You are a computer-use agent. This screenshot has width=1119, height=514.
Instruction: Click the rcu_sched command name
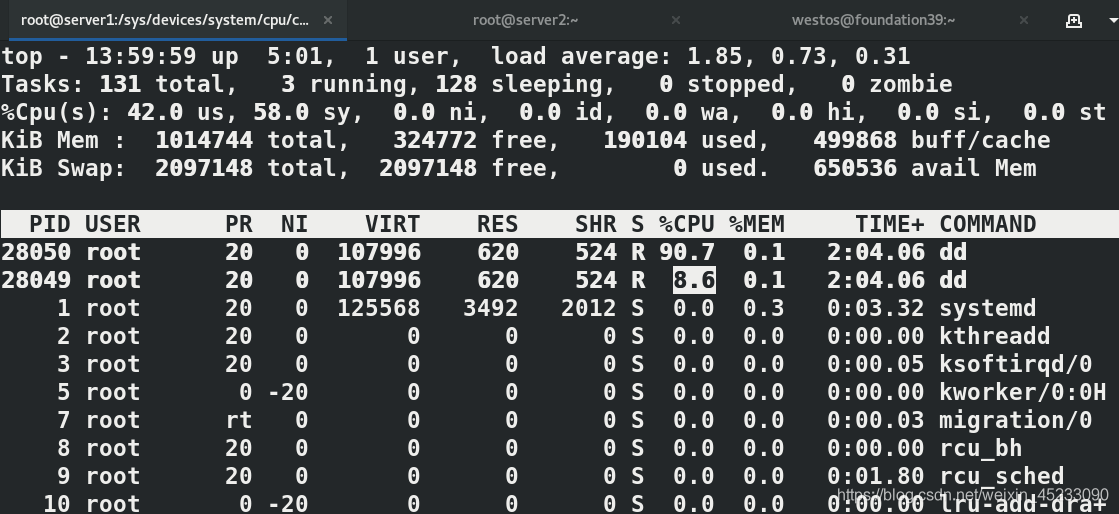(x=1001, y=476)
